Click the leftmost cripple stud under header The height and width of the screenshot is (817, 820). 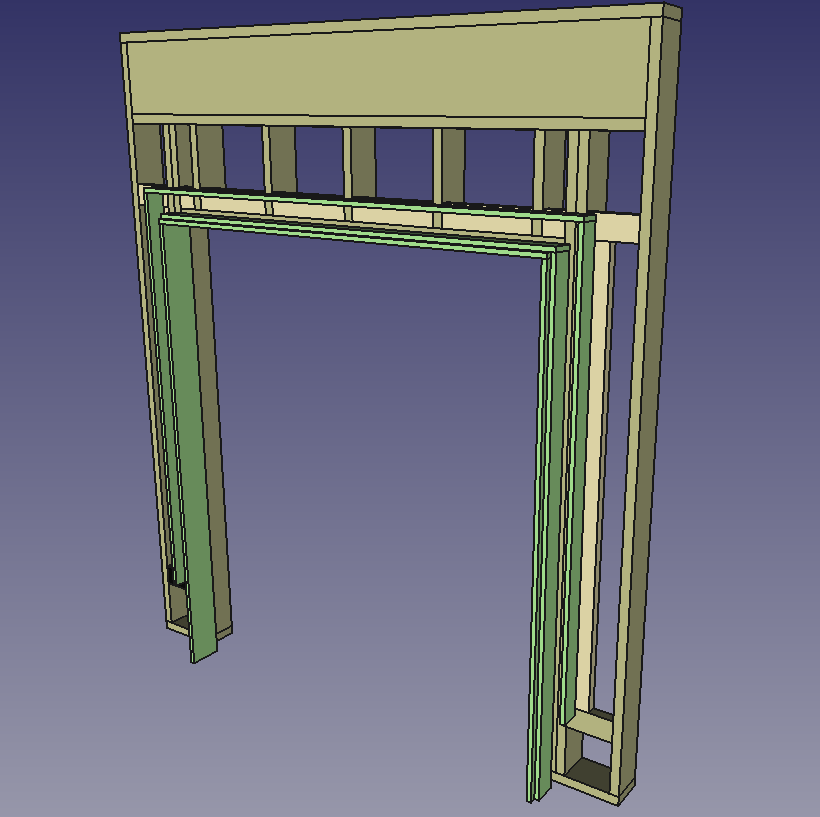(148, 154)
